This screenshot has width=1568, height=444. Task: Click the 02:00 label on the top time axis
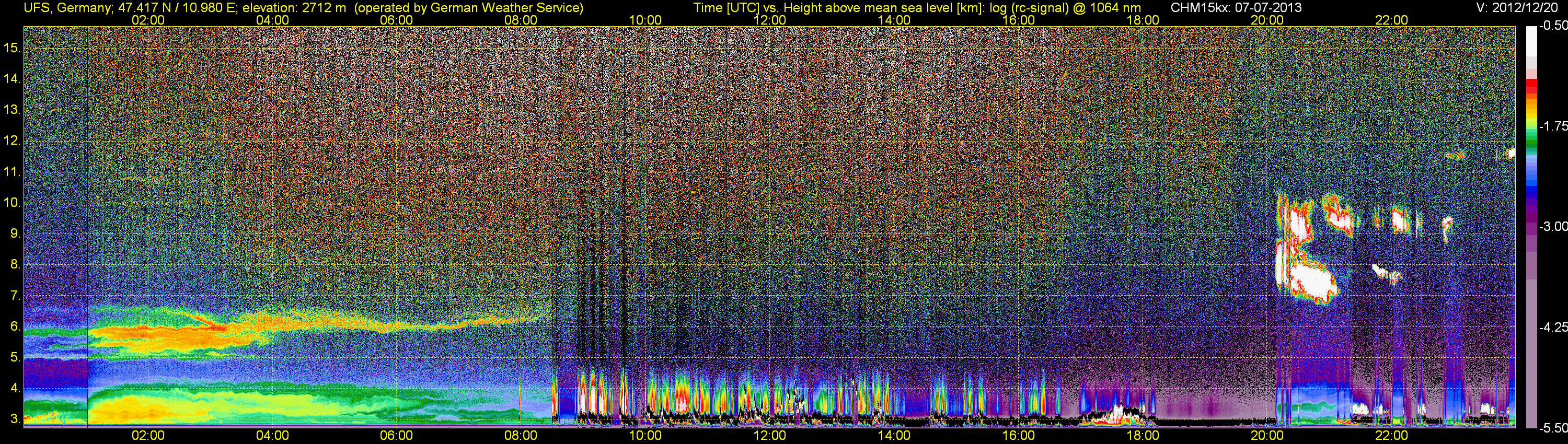tap(148, 20)
